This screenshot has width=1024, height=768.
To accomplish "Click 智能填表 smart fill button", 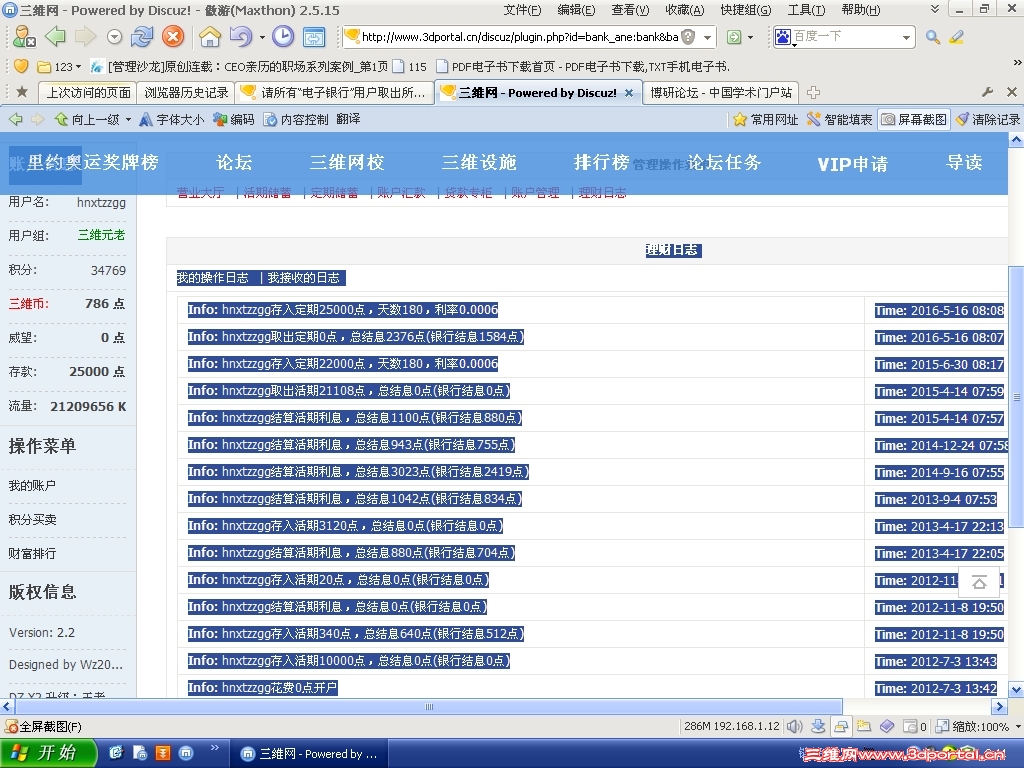I will (x=839, y=120).
